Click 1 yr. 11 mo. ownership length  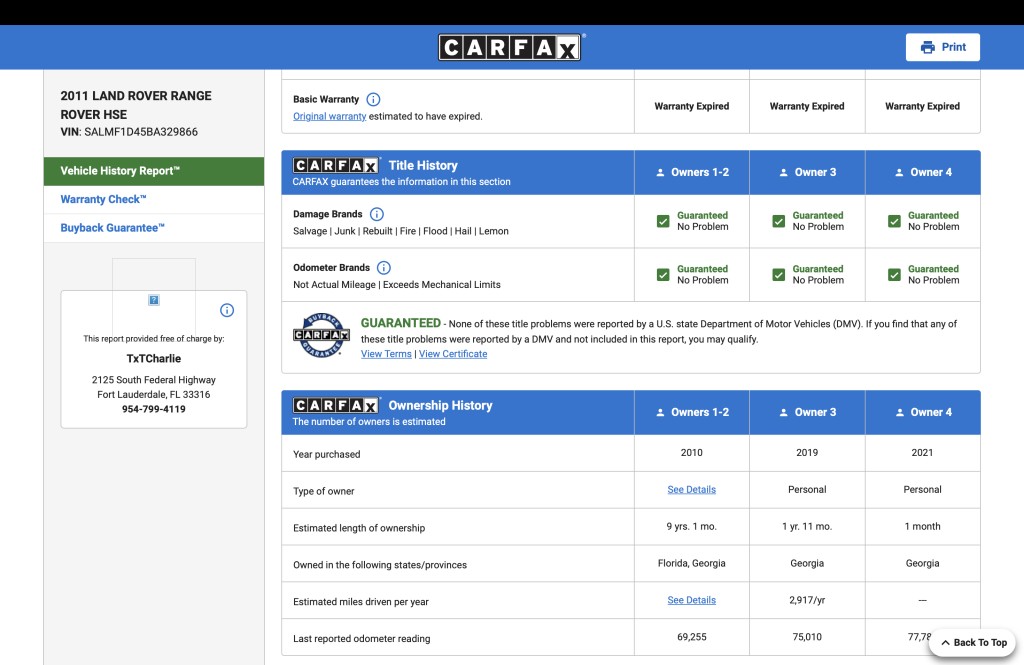click(x=807, y=527)
